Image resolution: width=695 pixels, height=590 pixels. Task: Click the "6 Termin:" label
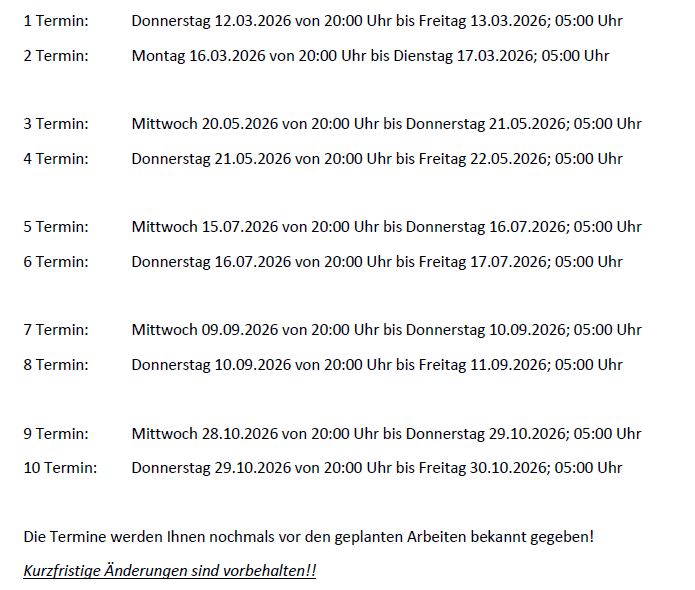click(x=56, y=261)
